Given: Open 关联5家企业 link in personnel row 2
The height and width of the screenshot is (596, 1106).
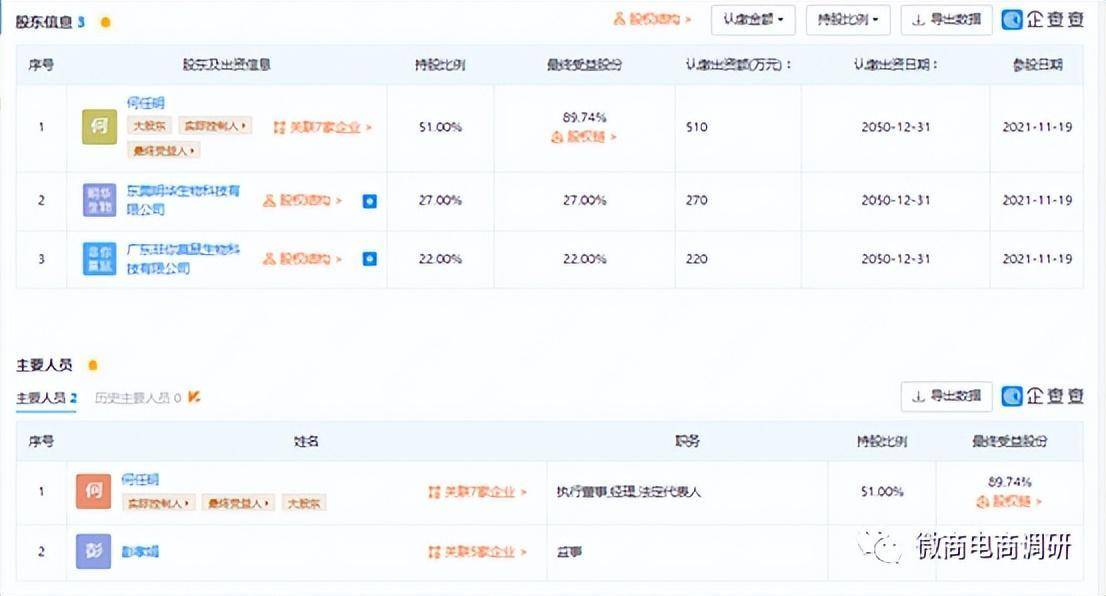Looking at the screenshot, I should click(x=477, y=552).
